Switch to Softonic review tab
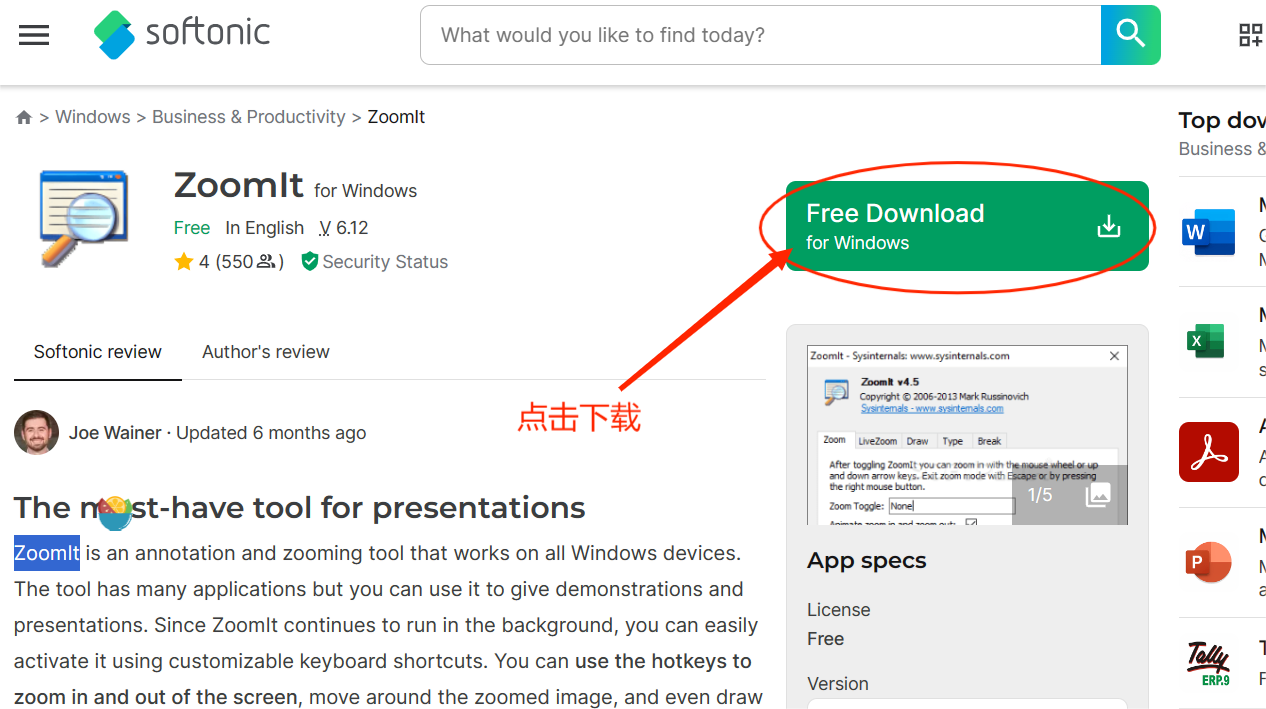The width and height of the screenshot is (1266, 709). tap(98, 352)
